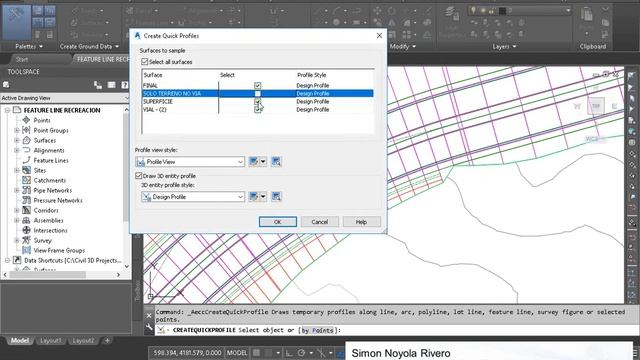The width and height of the screenshot is (640, 360).
Task: Click the Corridors icon in tree
Action: [x=27, y=210]
